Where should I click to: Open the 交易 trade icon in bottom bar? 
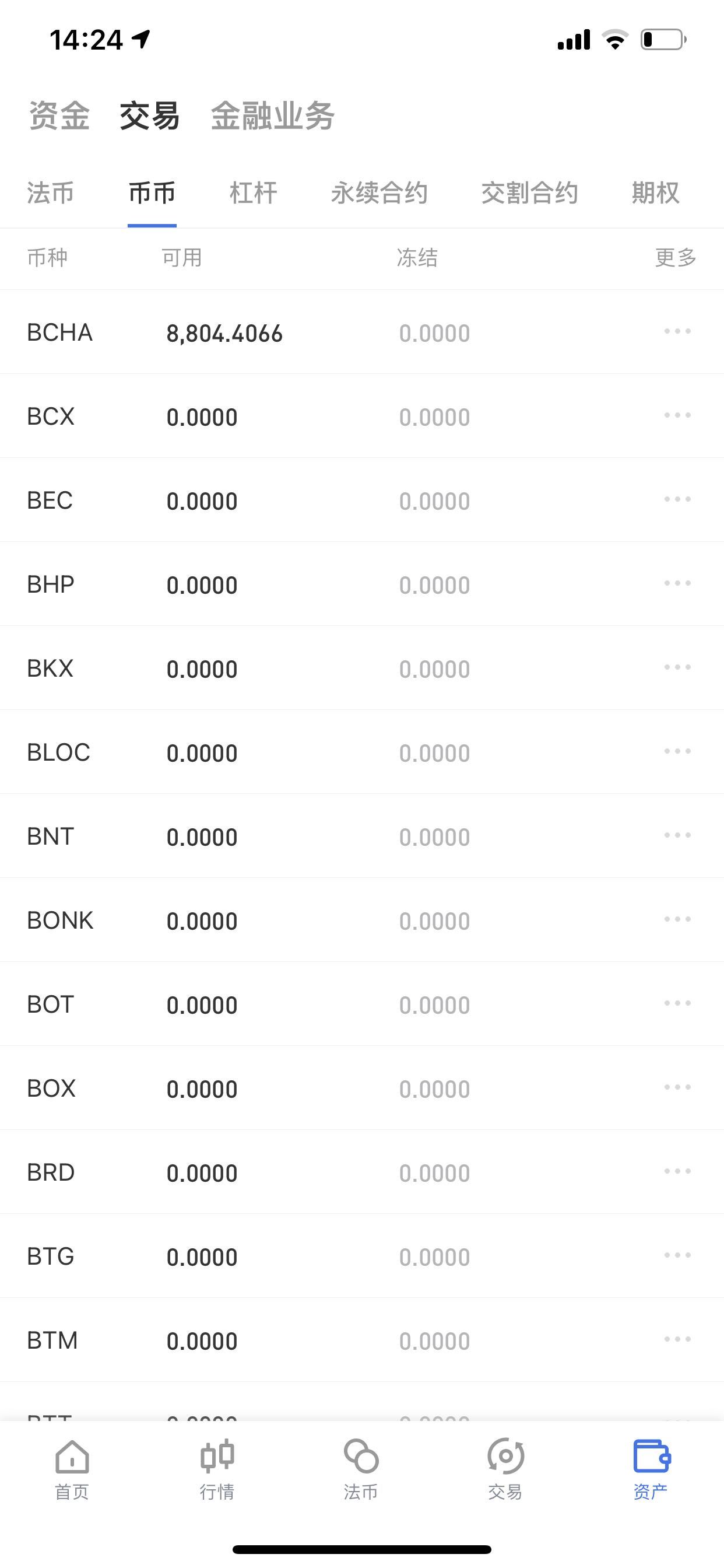tap(505, 1457)
